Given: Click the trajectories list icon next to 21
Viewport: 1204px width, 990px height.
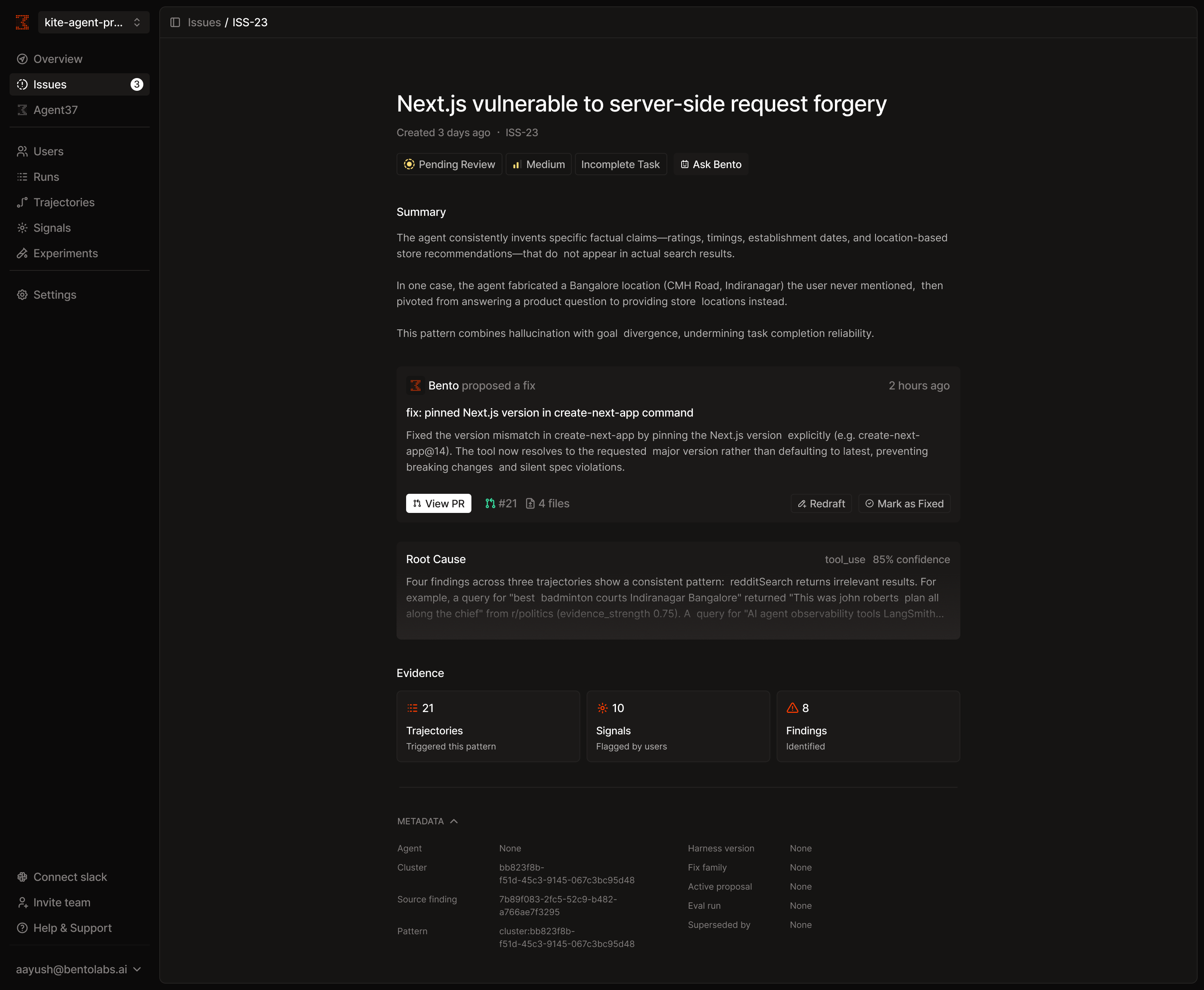Looking at the screenshot, I should (x=412, y=708).
